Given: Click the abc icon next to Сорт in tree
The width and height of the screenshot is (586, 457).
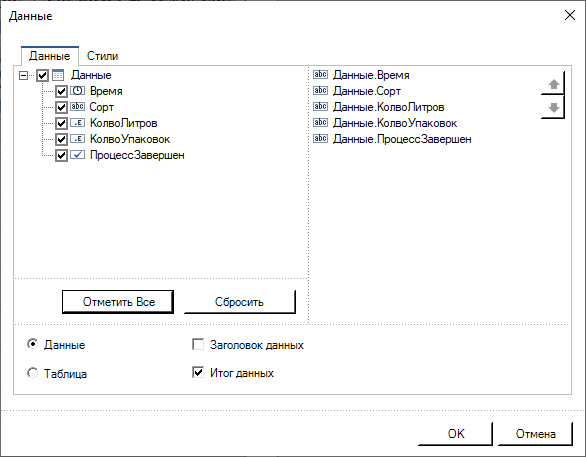Looking at the screenshot, I should (x=77, y=107).
